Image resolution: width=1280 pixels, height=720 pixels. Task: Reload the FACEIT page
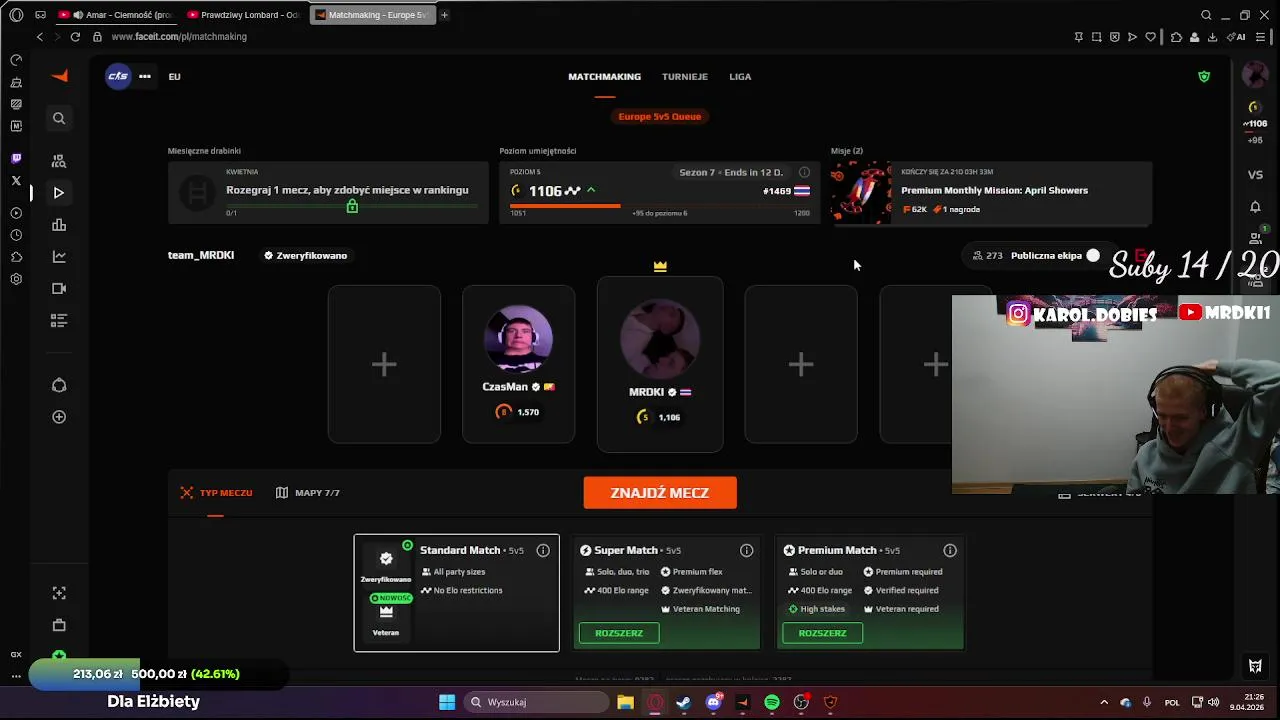click(x=75, y=37)
